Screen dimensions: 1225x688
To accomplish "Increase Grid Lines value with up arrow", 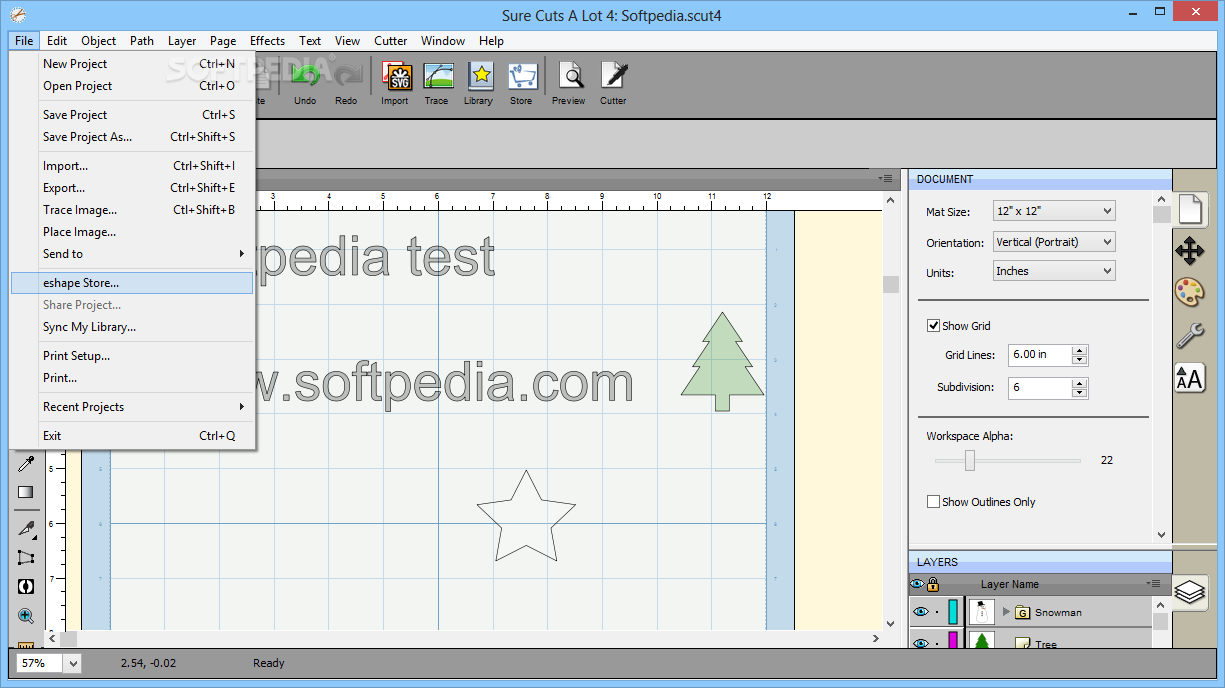I will [1079, 350].
